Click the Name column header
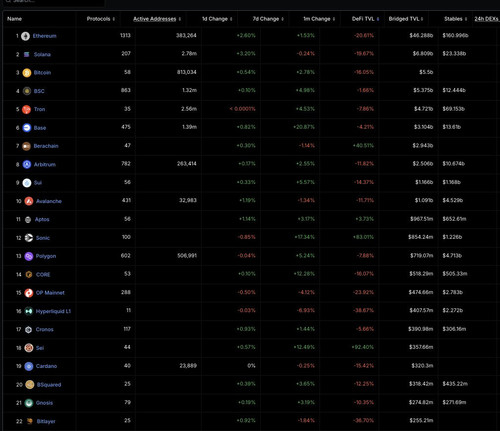This screenshot has width=500, height=431. coord(14,19)
